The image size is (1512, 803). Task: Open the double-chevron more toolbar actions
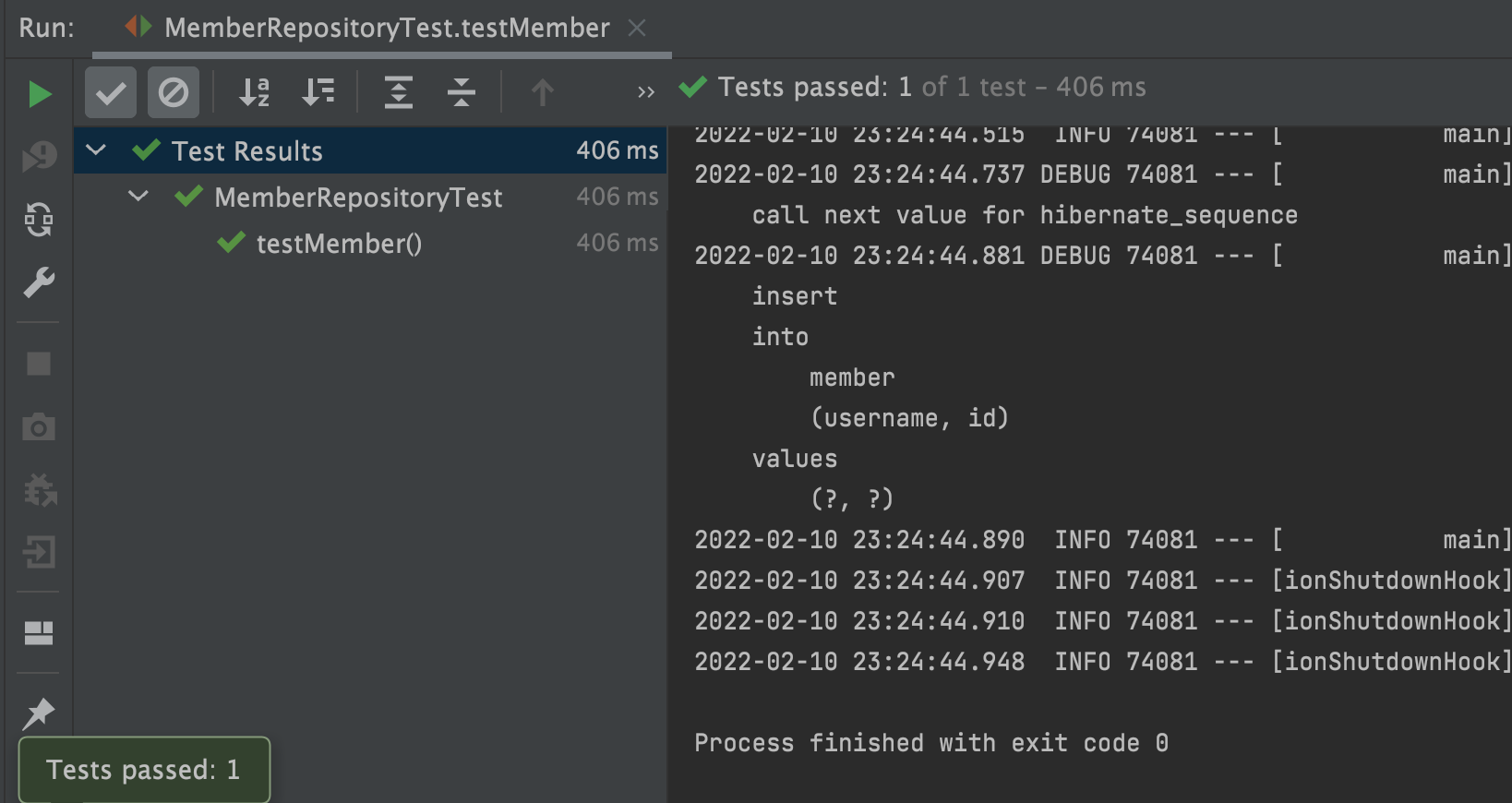pyautogui.click(x=646, y=92)
